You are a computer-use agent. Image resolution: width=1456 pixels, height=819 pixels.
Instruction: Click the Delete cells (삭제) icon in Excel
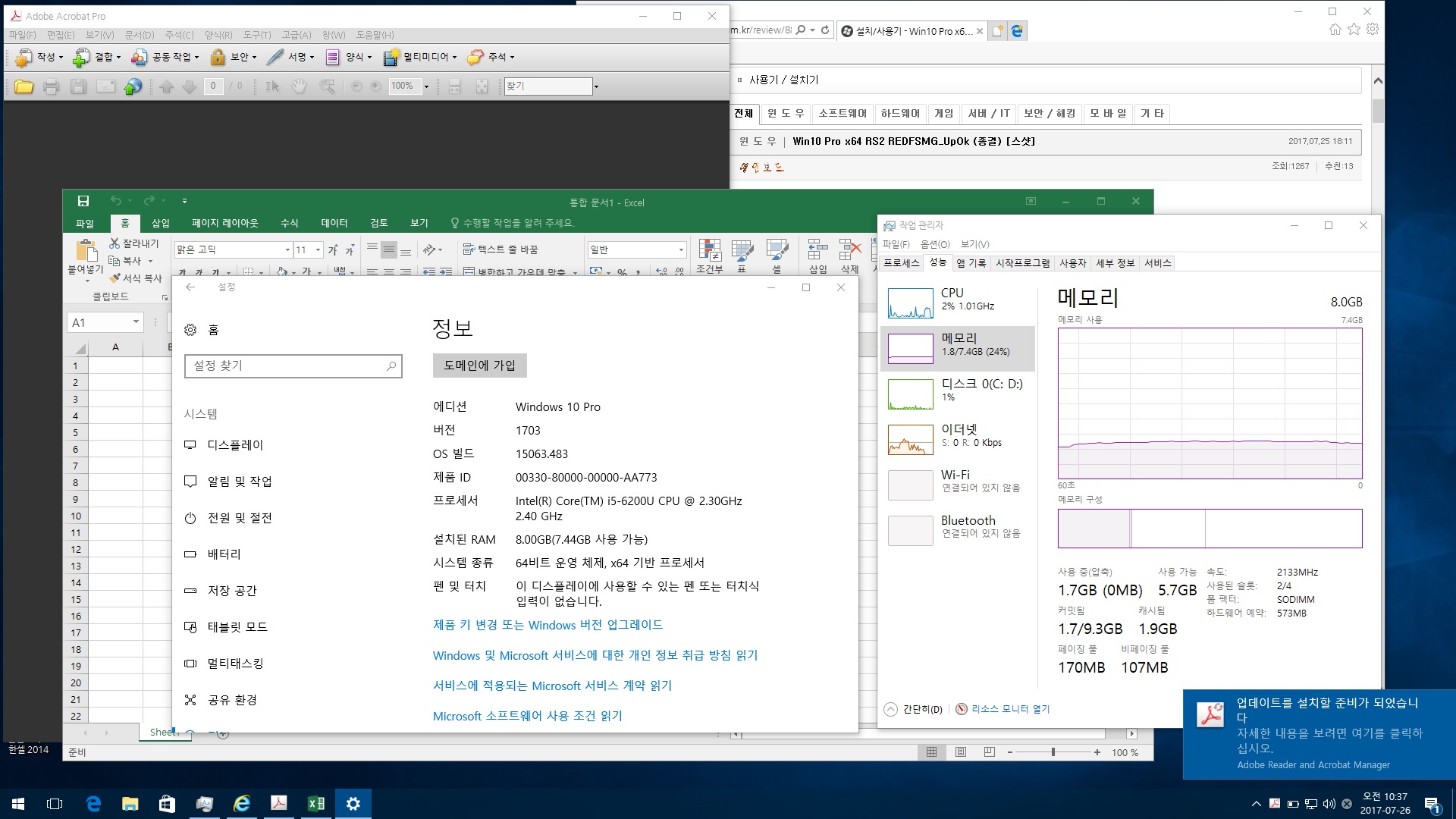(x=850, y=250)
